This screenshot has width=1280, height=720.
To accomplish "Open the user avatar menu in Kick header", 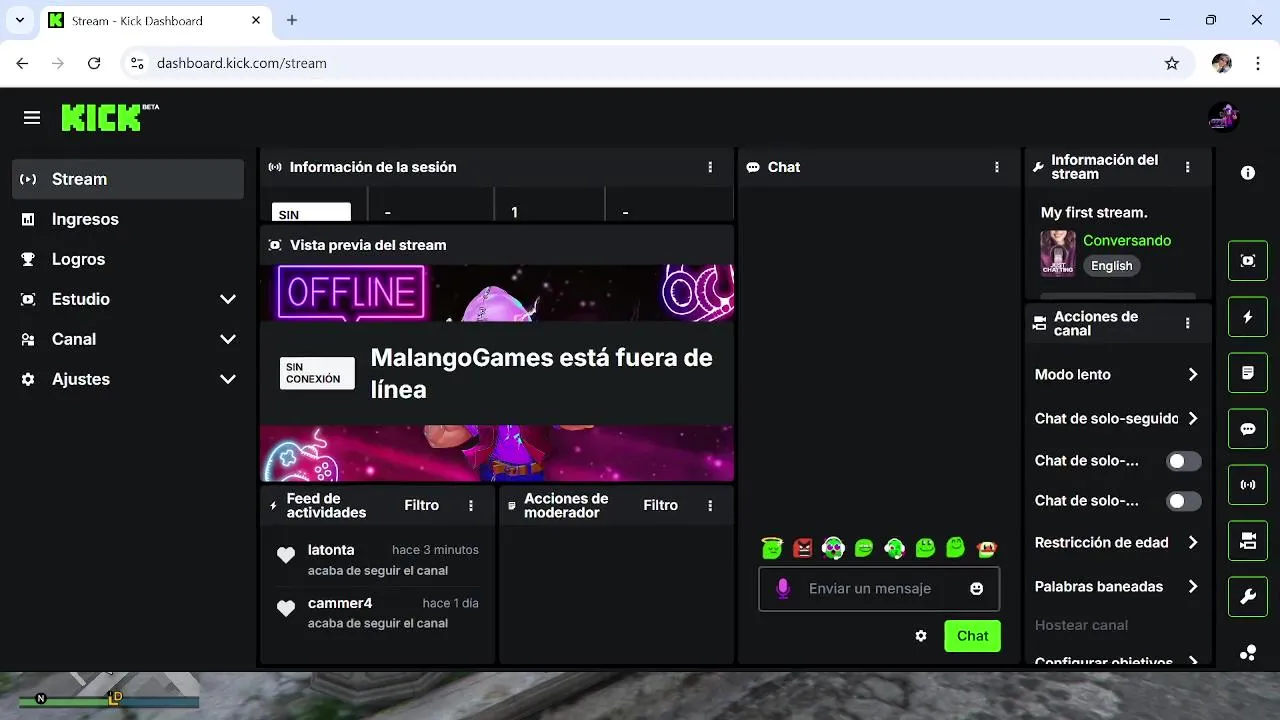I will click(x=1223, y=117).
